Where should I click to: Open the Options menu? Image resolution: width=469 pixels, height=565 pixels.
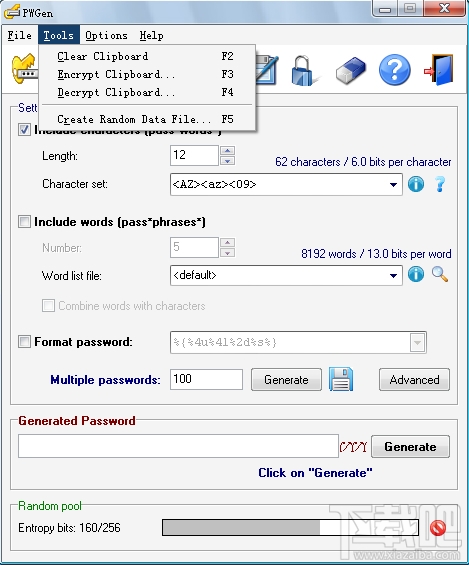click(x=106, y=35)
